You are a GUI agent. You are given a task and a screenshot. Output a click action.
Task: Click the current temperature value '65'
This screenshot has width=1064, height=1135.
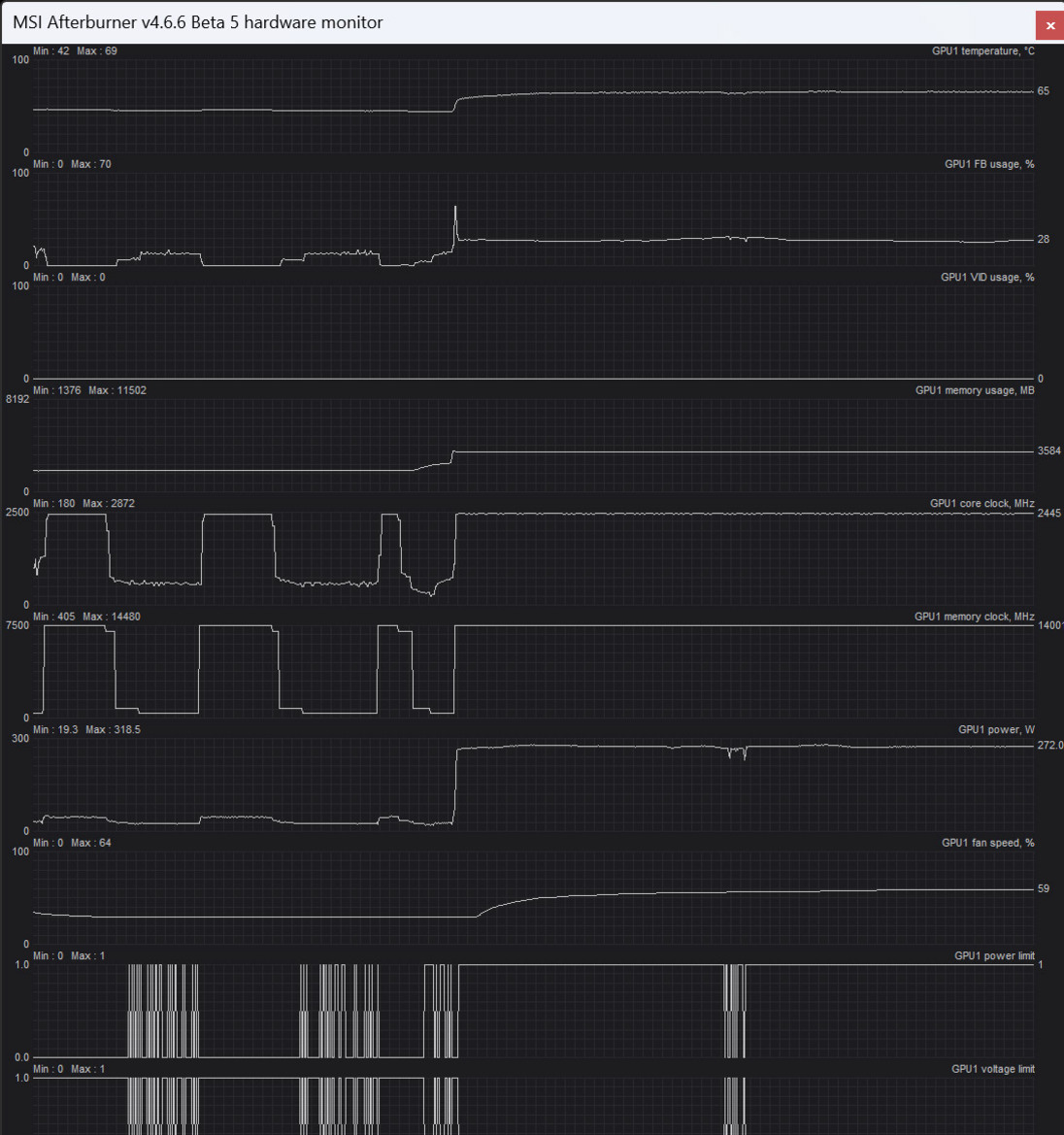pos(1043,91)
